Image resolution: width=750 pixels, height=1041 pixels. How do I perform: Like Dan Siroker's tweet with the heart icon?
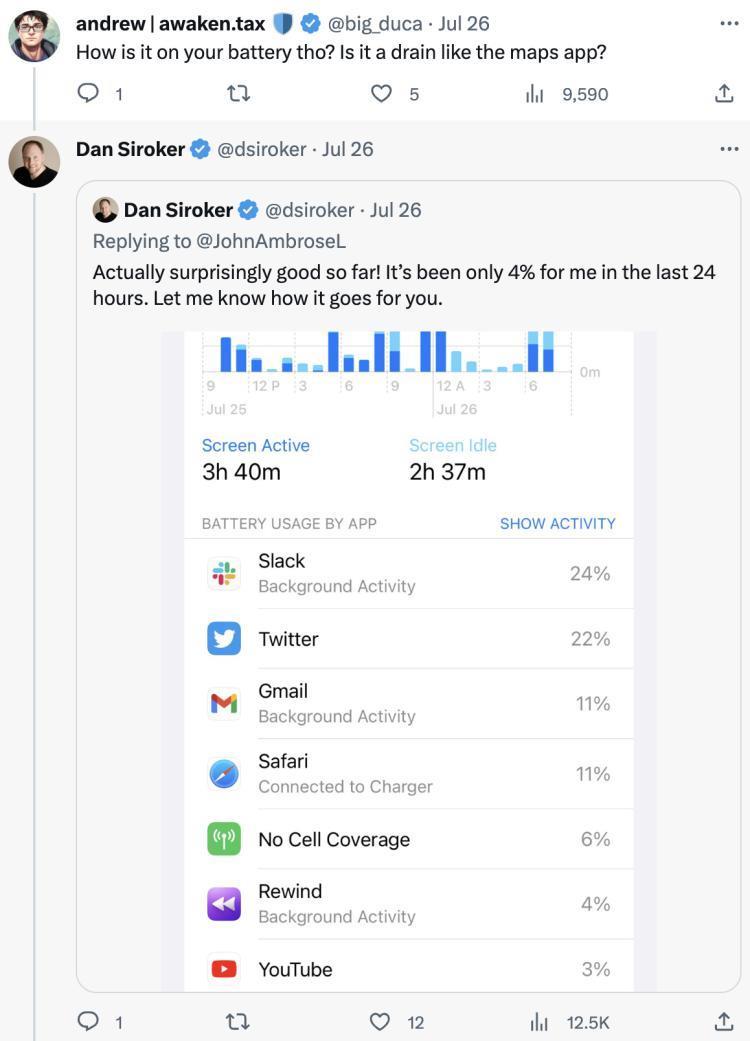click(379, 1021)
